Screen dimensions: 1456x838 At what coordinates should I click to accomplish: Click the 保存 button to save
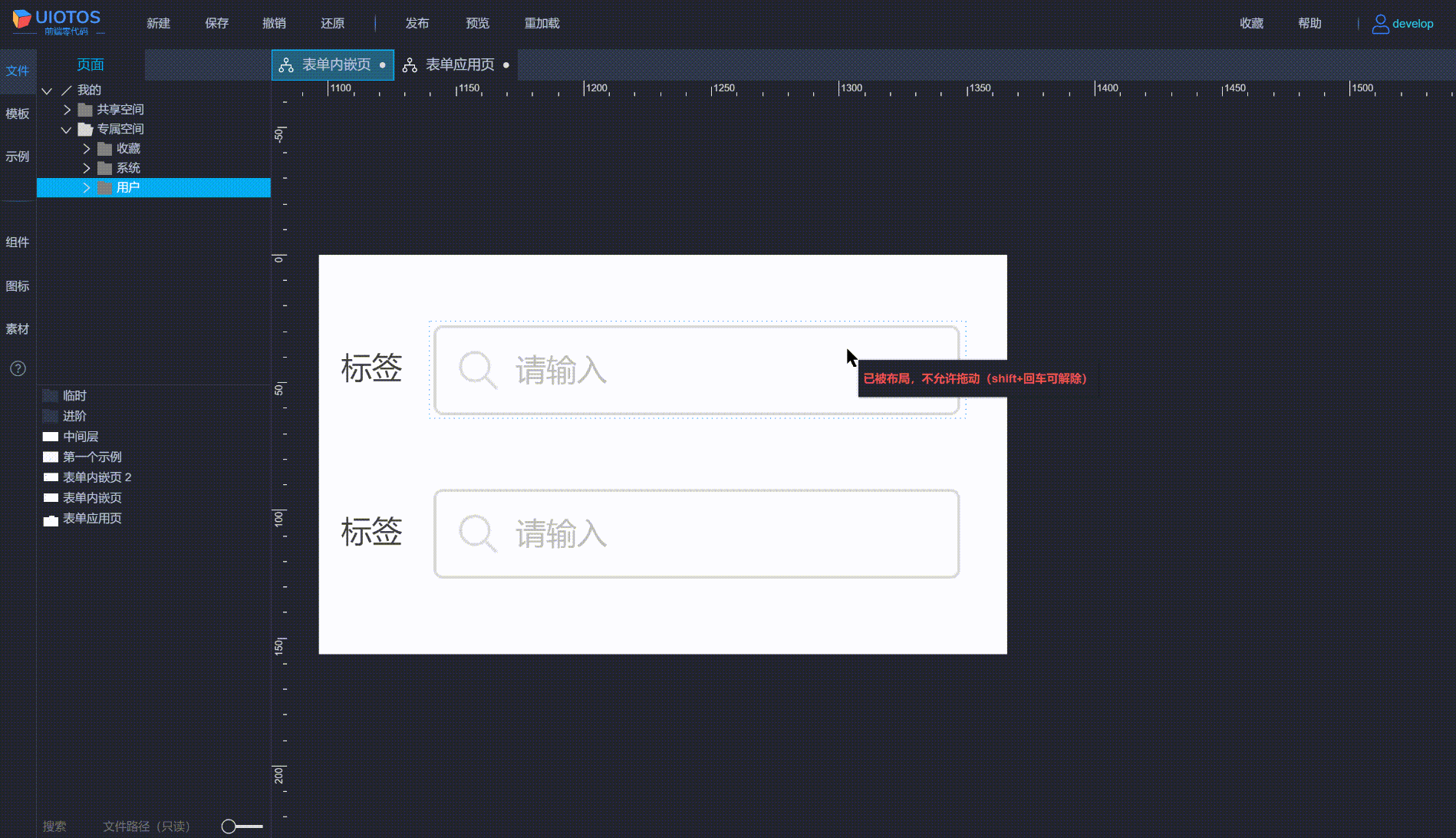(x=216, y=23)
